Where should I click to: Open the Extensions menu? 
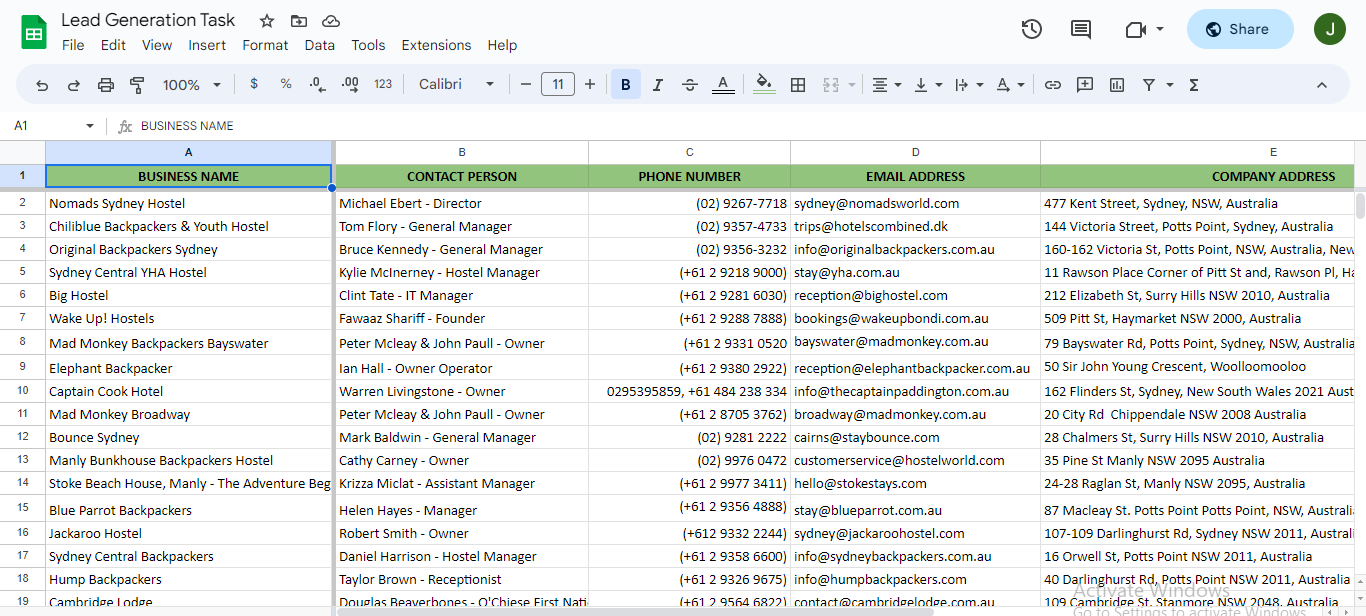click(436, 45)
